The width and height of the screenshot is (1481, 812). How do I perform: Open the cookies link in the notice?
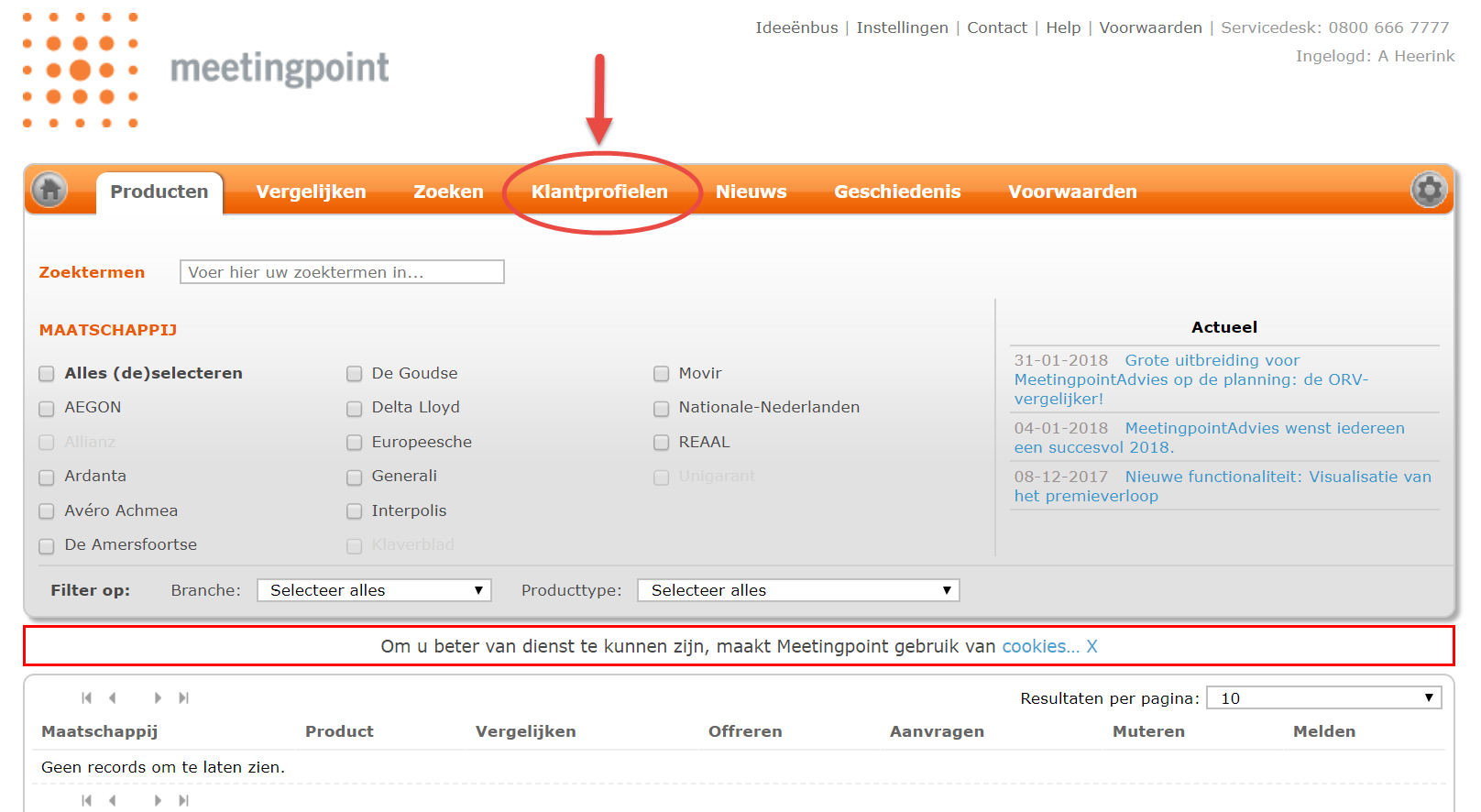(1040, 646)
